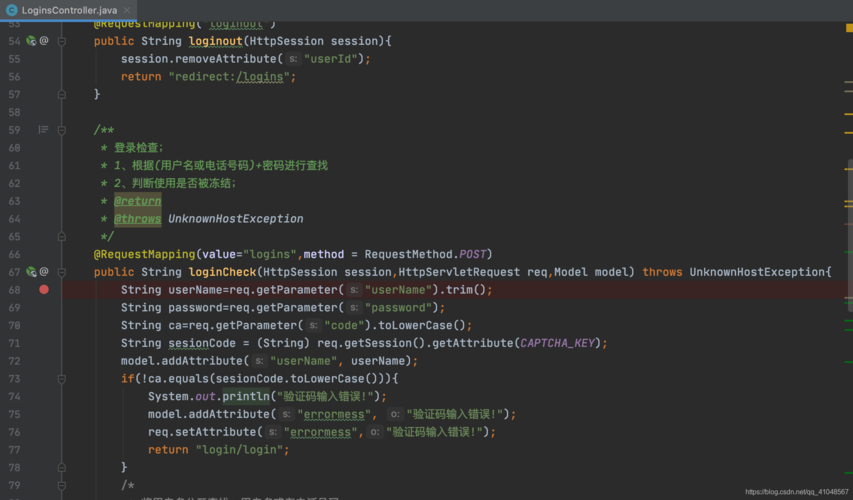853x500 pixels.
Task: Close the LoginsController.java tab
Action: pos(128,10)
